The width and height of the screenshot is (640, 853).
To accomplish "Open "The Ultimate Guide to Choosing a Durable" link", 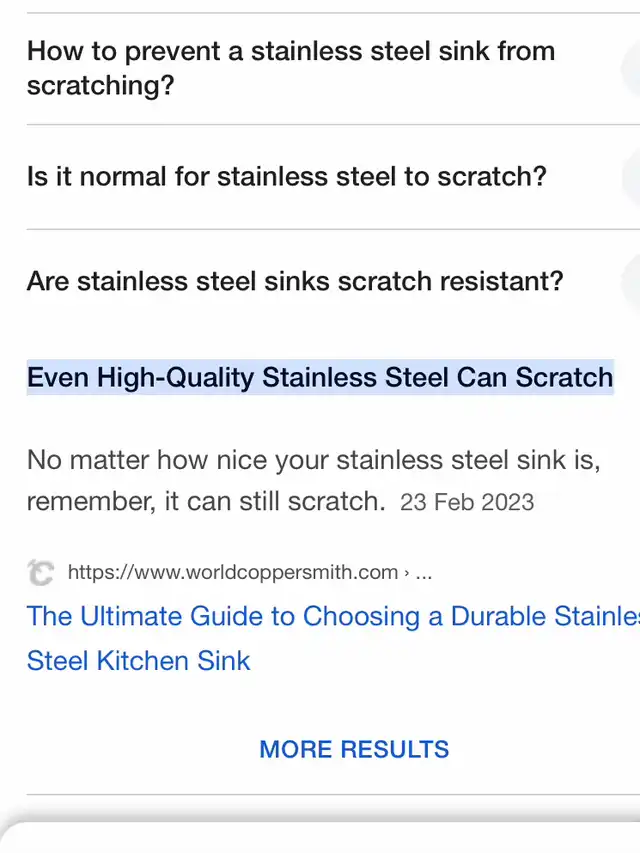I will [x=333, y=616].
